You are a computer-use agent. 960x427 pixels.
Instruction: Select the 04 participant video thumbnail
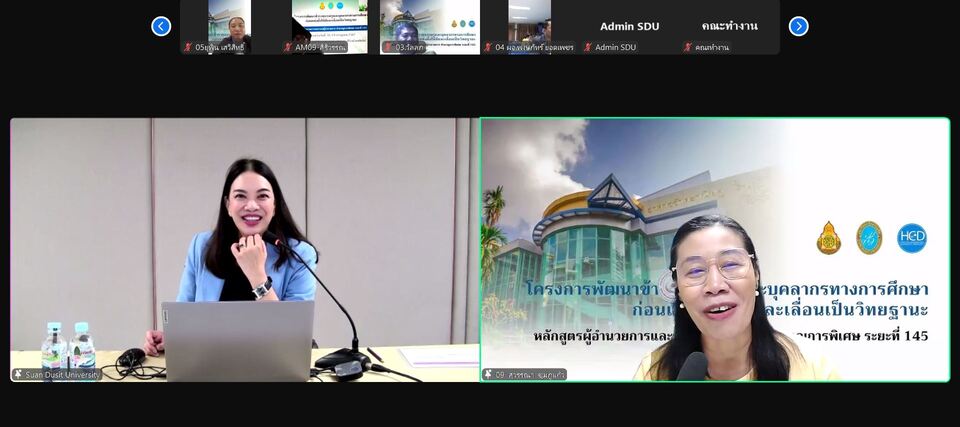529,22
